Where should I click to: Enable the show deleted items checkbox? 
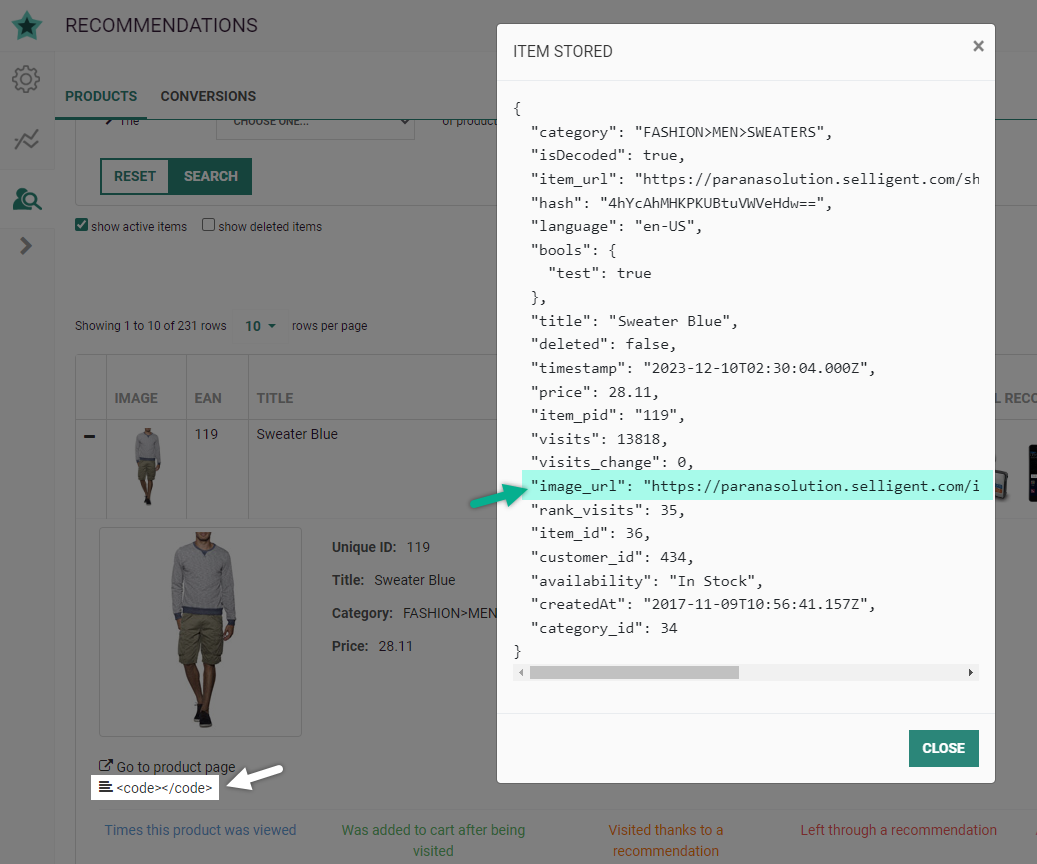click(208, 225)
